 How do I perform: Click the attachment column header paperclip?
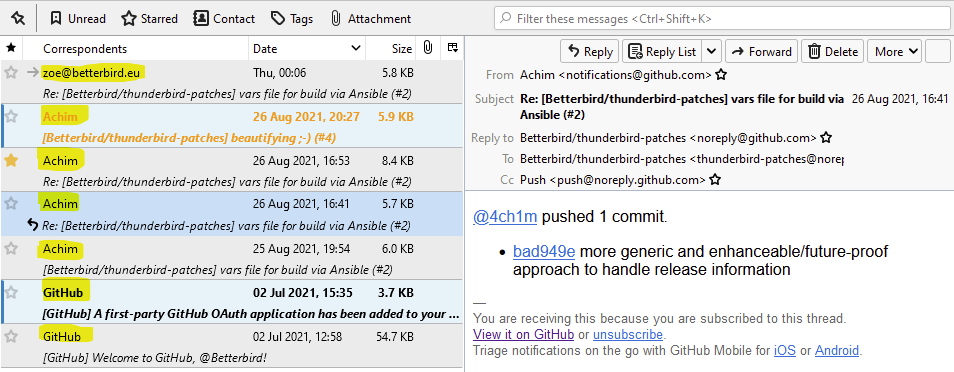428,48
